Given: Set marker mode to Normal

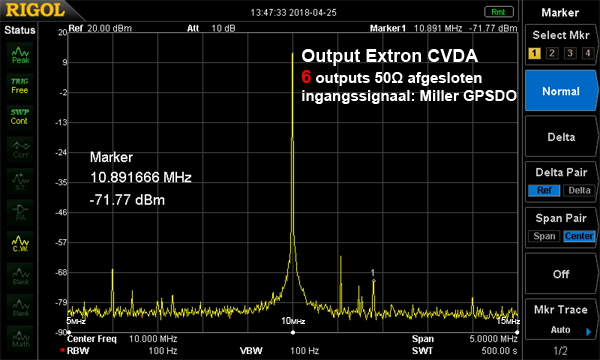Looking at the screenshot, I should click(x=561, y=91).
